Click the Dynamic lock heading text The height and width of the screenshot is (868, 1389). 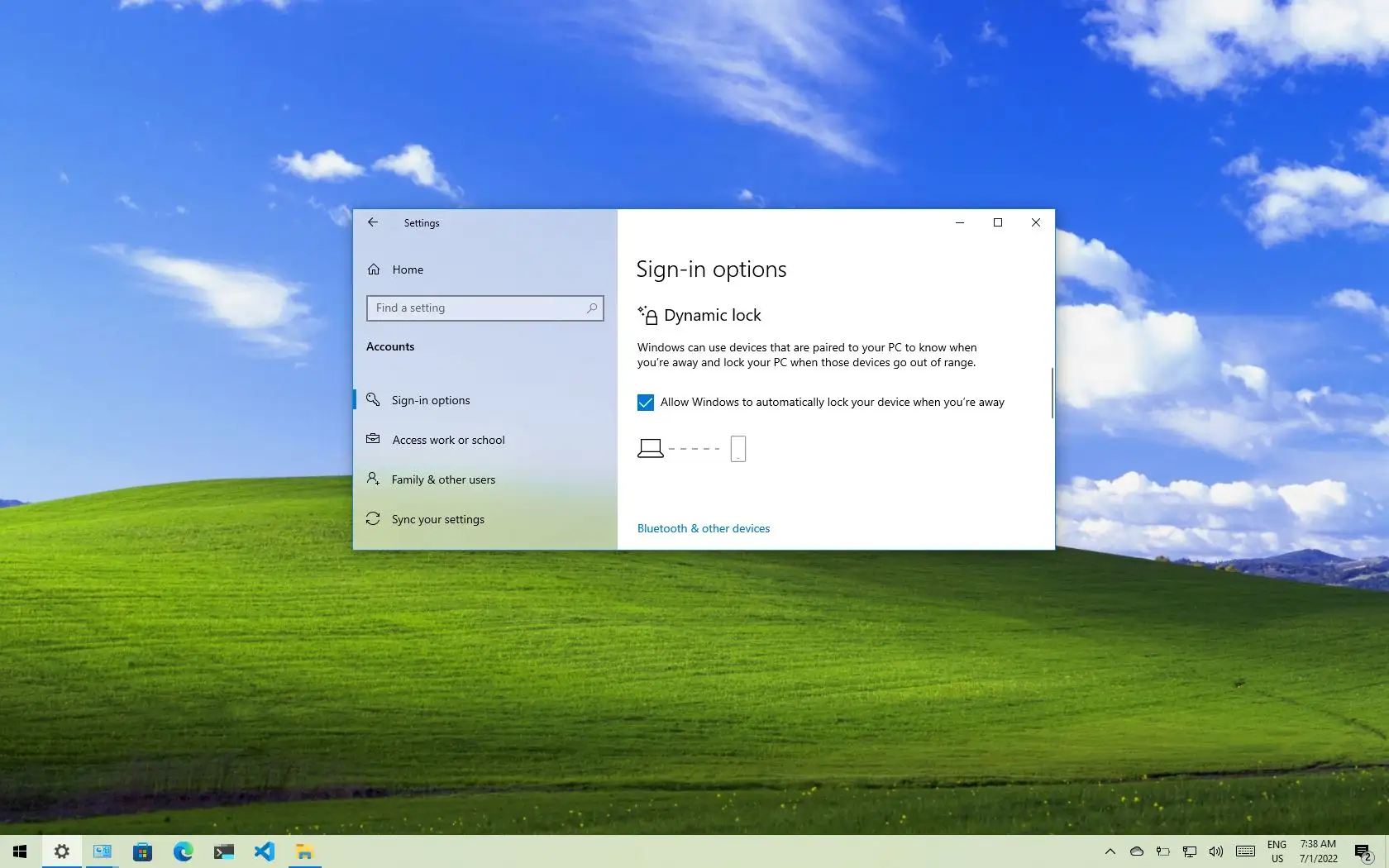coord(713,315)
